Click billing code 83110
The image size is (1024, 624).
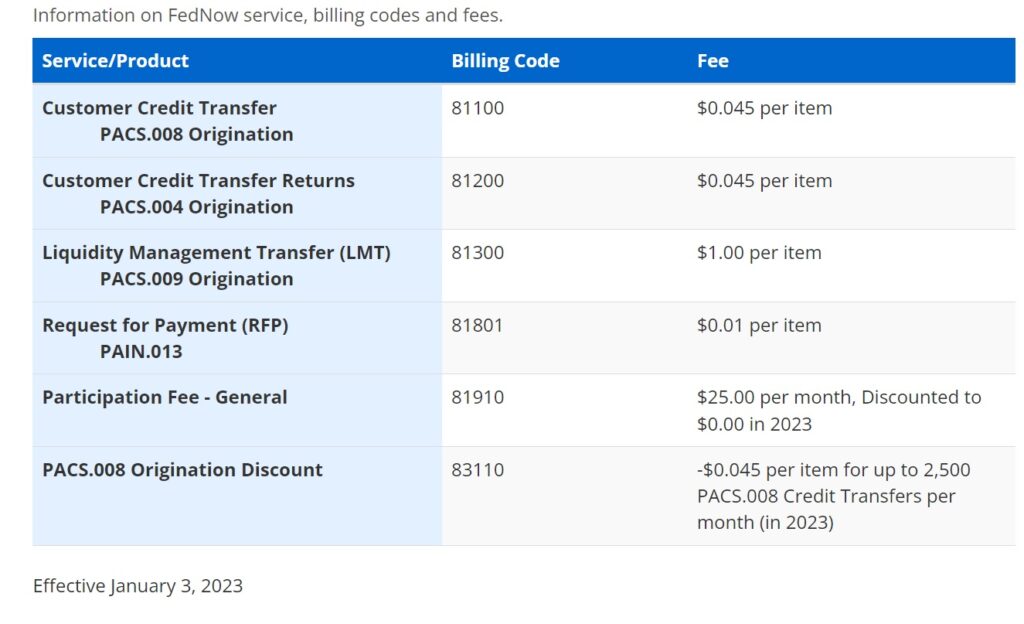478,470
